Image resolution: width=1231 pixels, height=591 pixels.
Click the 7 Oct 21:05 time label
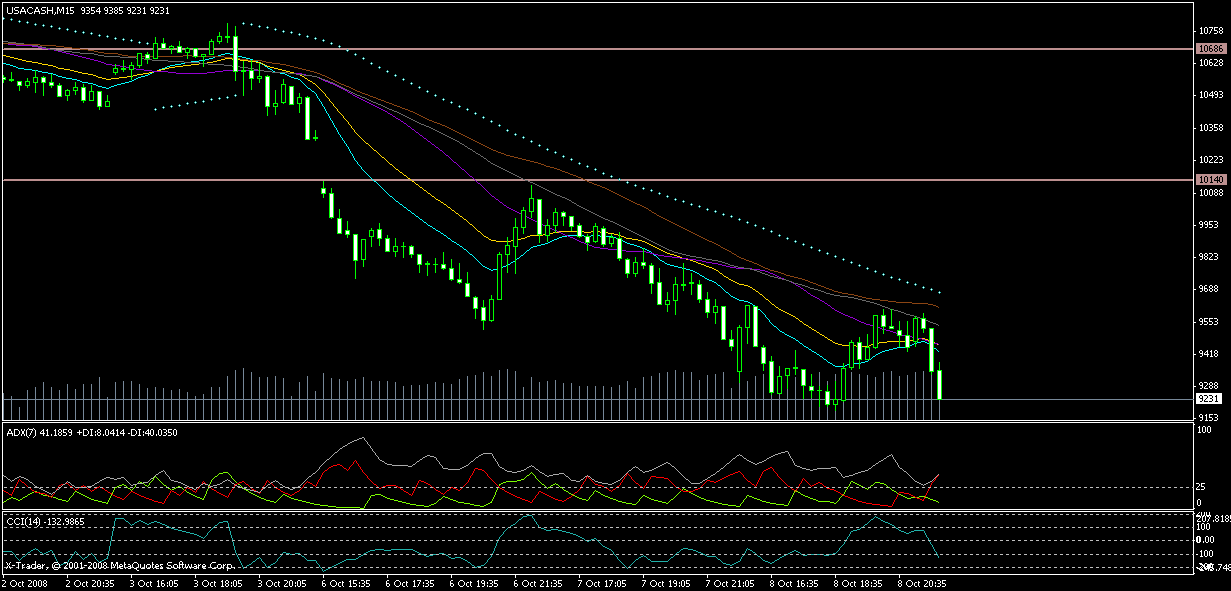point(729,582)
